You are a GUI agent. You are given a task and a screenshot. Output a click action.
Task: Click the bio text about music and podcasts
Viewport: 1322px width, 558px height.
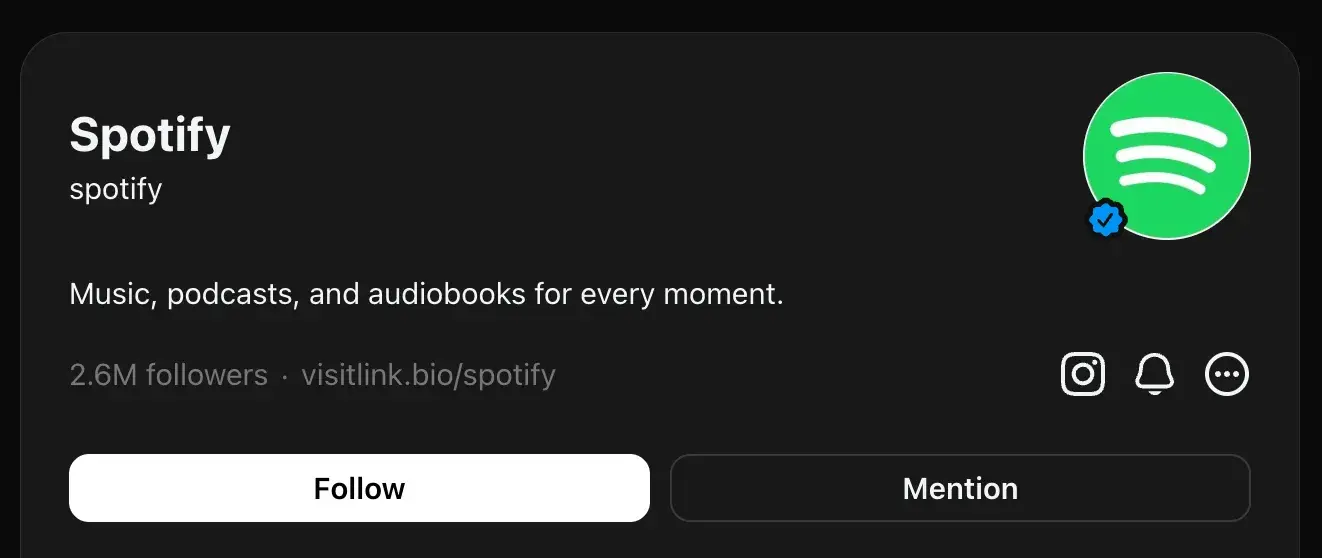(x=426, y=294)
